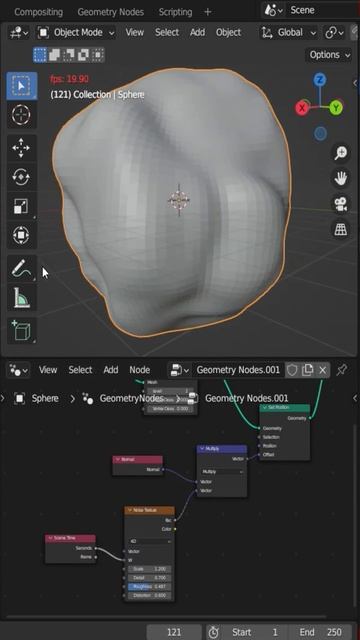Image resolution: width=360 pixels, height=640 pixels.
Task: Open the viewport Select menu
Action: pyautogui.click(x=167, y=33)
